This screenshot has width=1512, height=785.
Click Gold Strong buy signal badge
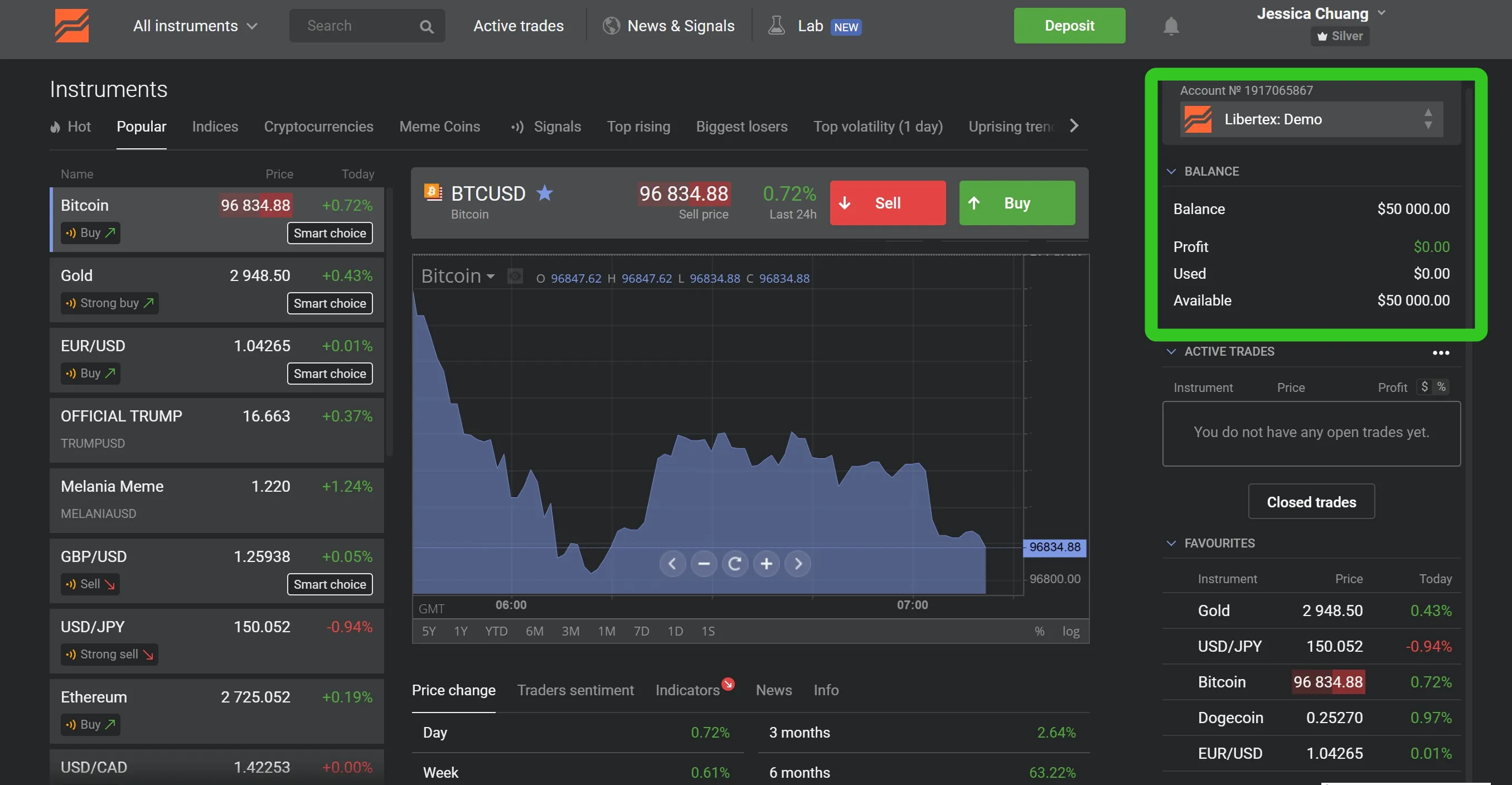(110, 303)
